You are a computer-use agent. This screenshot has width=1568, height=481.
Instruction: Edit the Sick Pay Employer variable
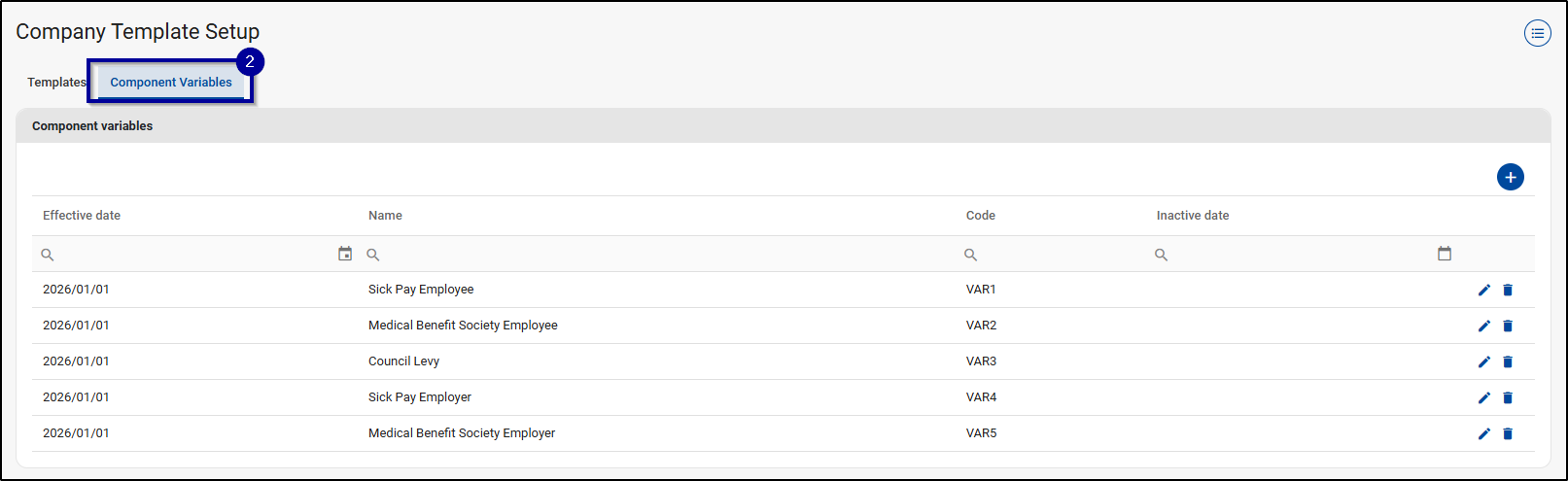coord(1483,397)
